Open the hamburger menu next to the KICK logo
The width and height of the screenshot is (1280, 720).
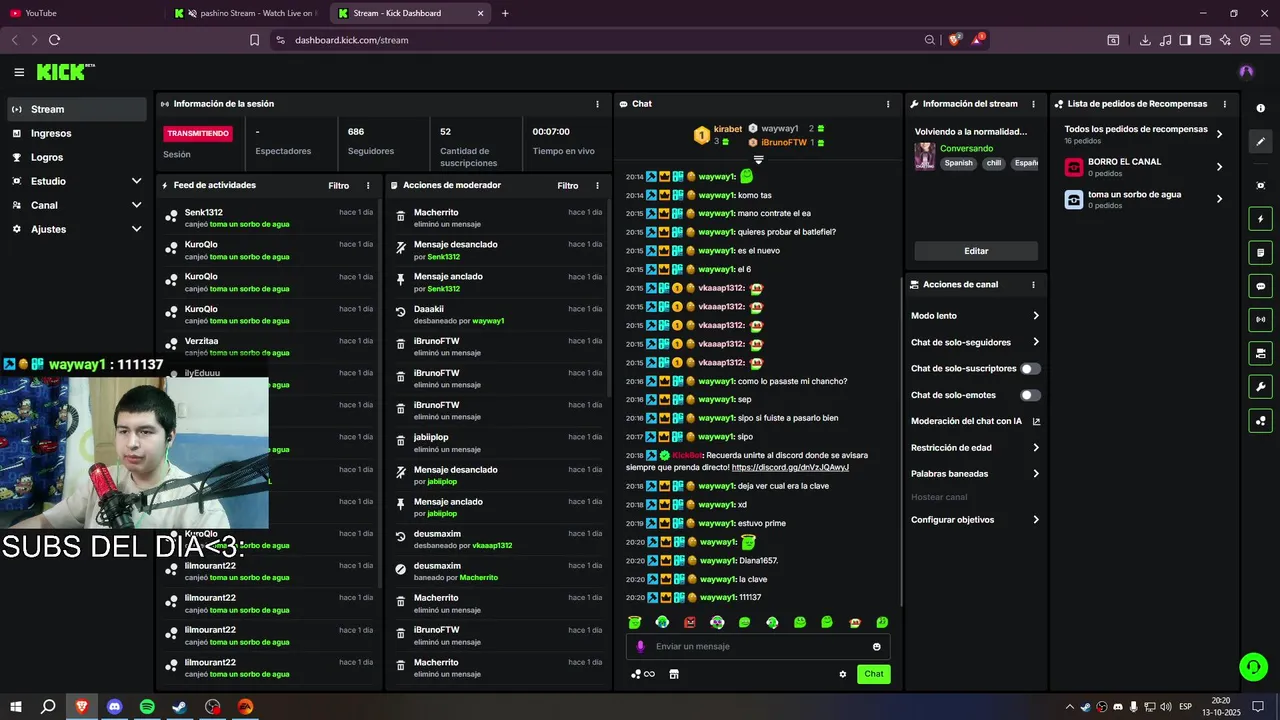(x=19, y=72)
